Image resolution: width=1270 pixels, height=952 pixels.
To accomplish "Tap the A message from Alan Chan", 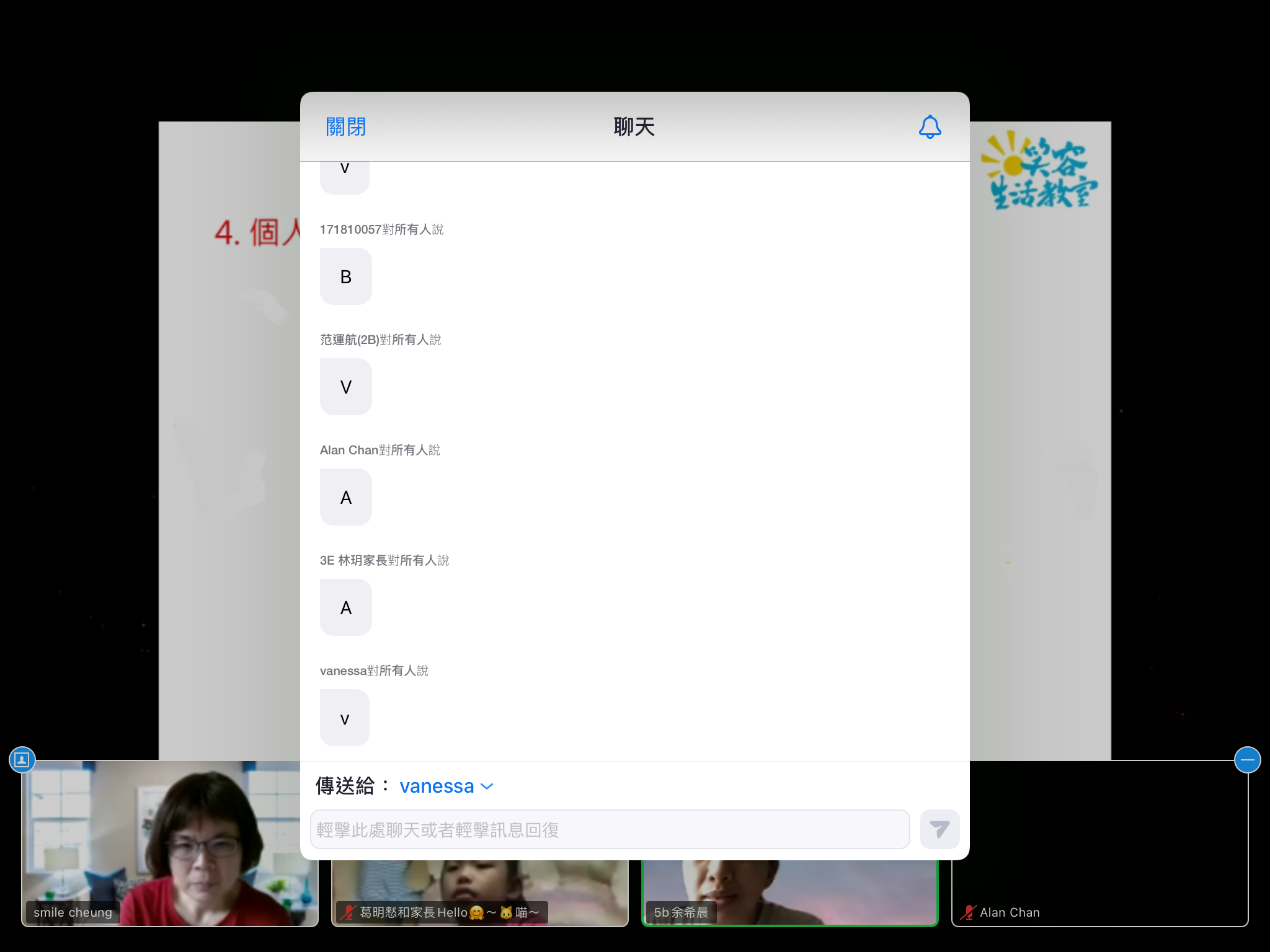I will click(346, 497).
